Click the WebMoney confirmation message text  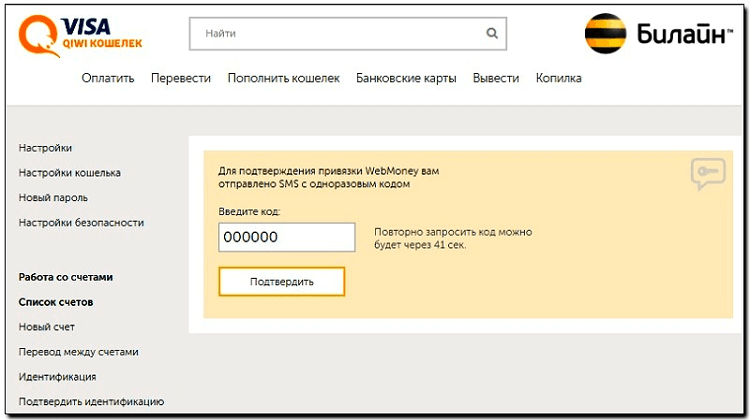tap(329, 177)
